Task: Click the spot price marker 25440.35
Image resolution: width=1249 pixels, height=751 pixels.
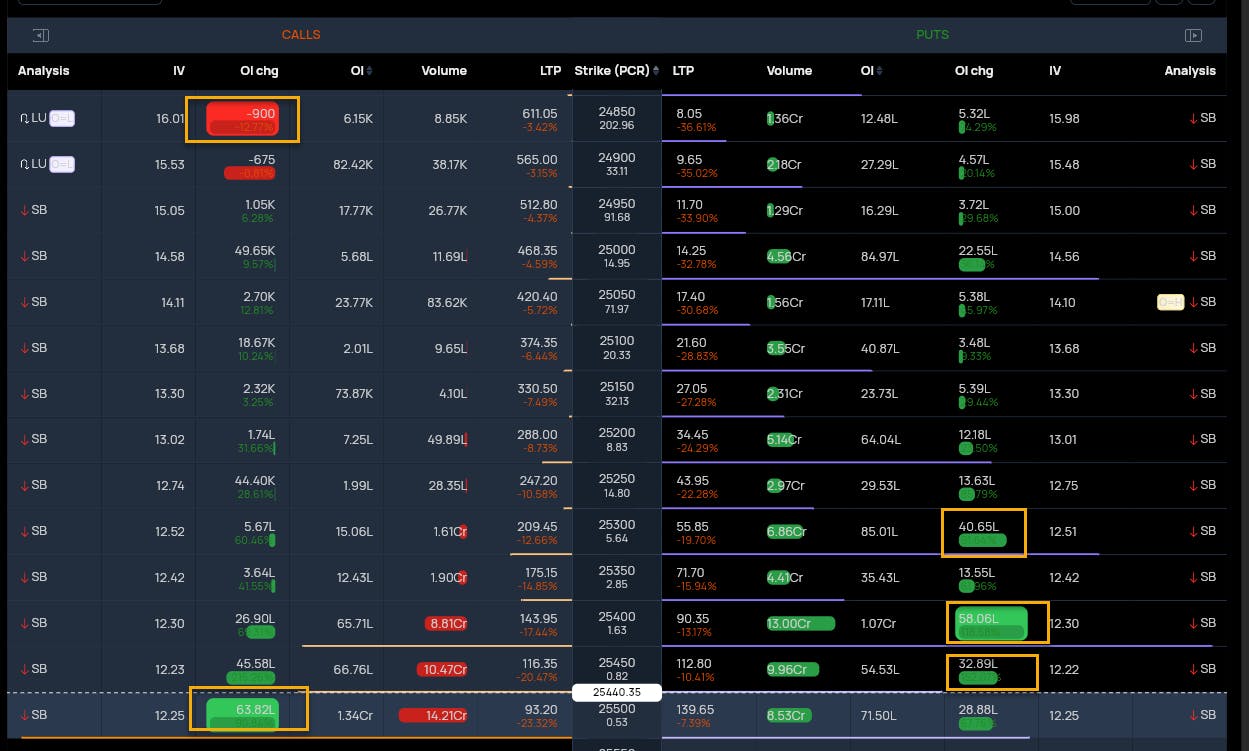Action: click(x=617, y=692)
